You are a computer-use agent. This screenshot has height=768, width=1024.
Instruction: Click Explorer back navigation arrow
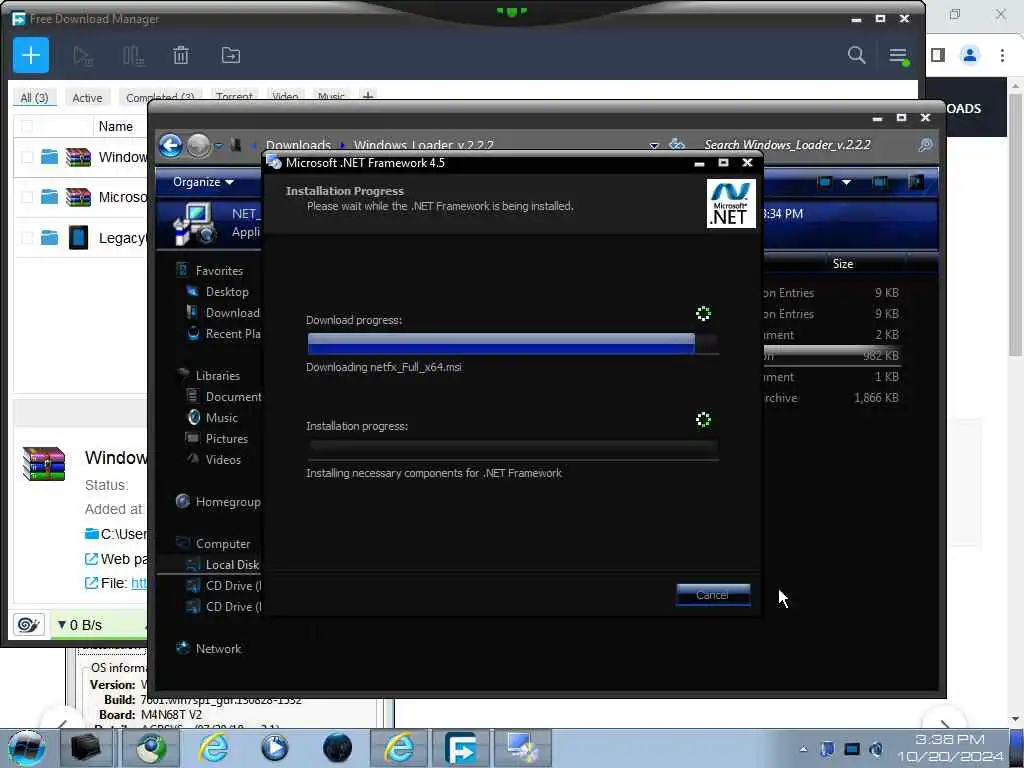(171, 146)
